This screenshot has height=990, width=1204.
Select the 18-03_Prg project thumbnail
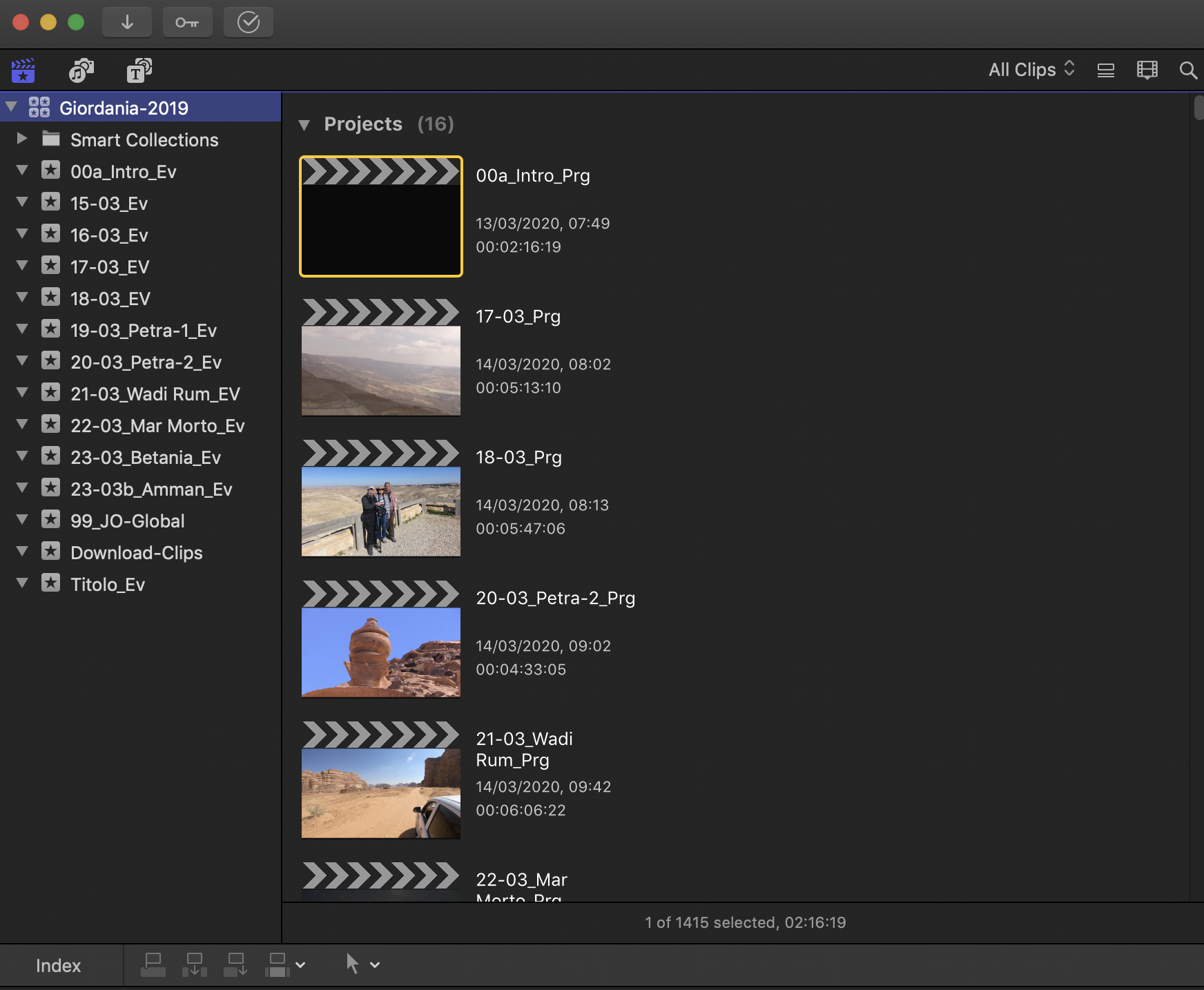(x=381, y=498)
